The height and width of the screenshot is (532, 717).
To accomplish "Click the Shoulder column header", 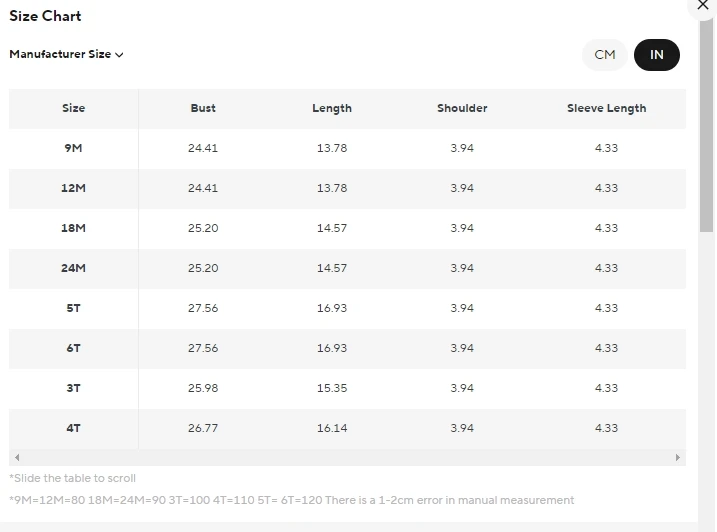I will click(x=462, y=108).
